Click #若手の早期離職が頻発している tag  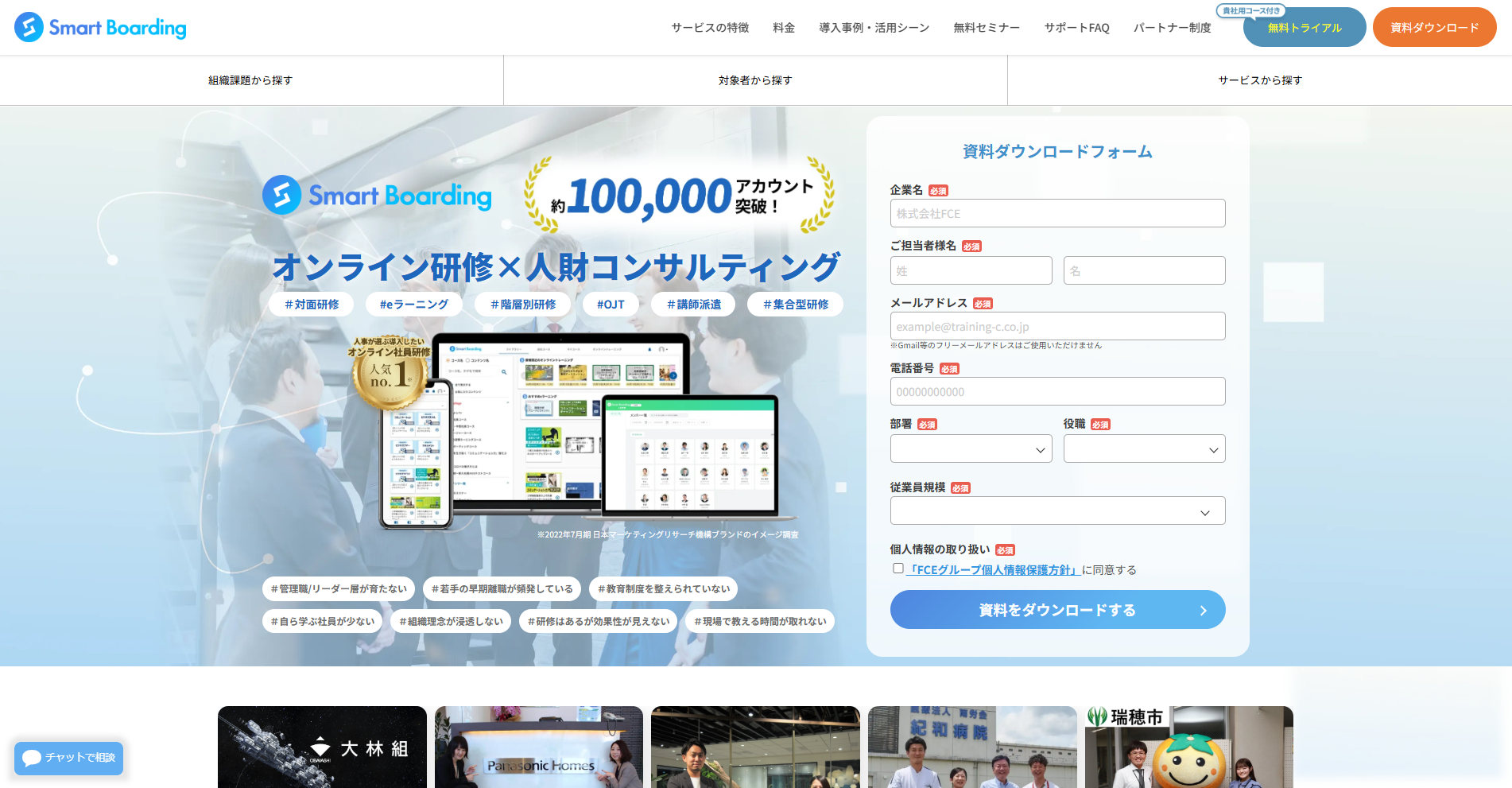[x=502, y=589]
